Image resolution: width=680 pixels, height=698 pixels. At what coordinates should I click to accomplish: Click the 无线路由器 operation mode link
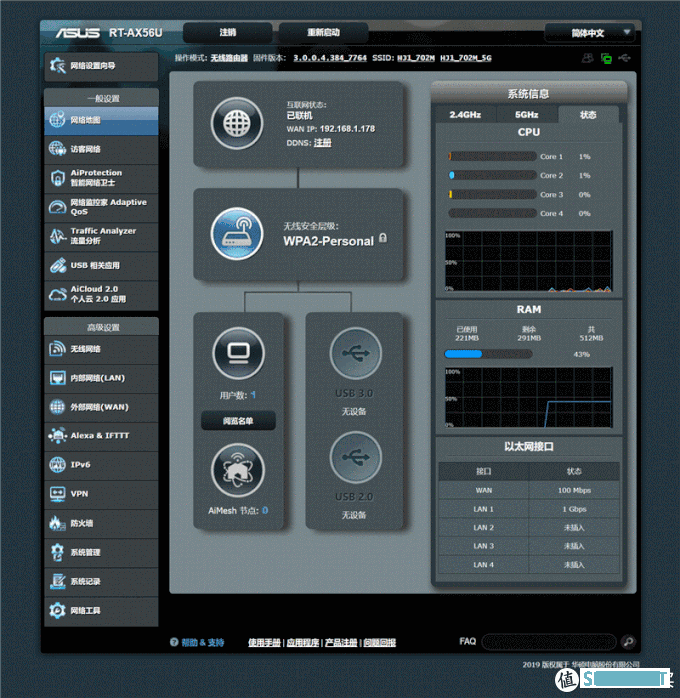[229, 58]
